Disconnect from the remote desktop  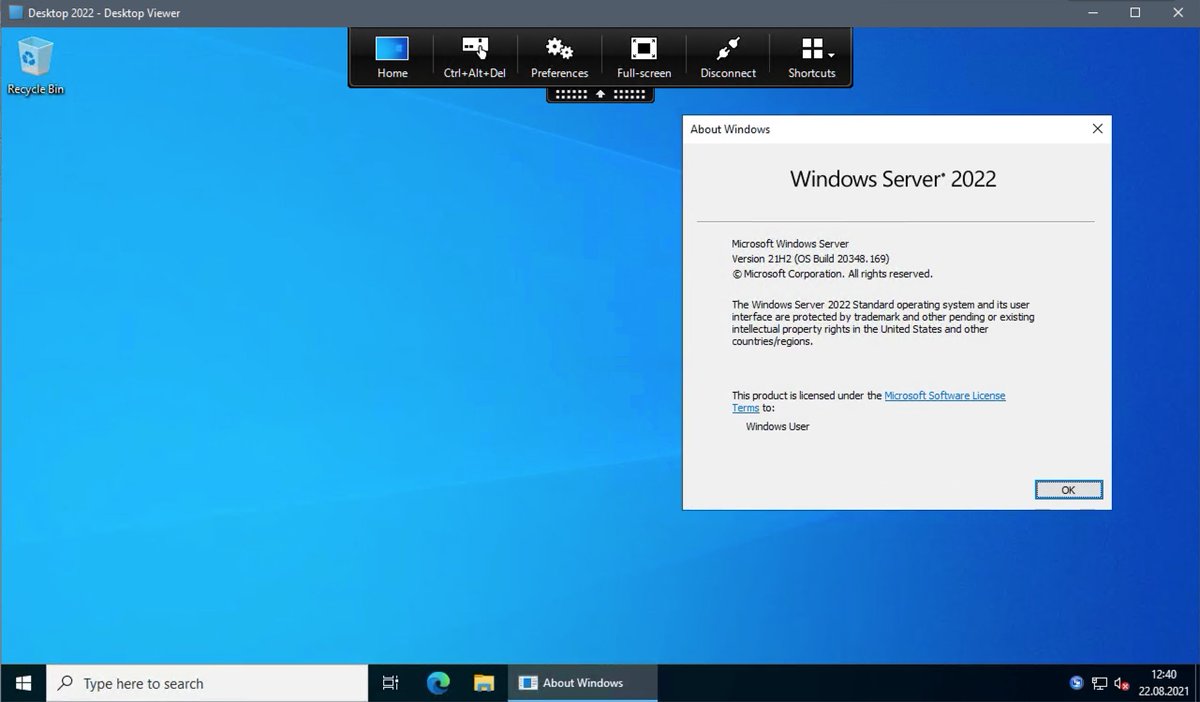point(728,57)
